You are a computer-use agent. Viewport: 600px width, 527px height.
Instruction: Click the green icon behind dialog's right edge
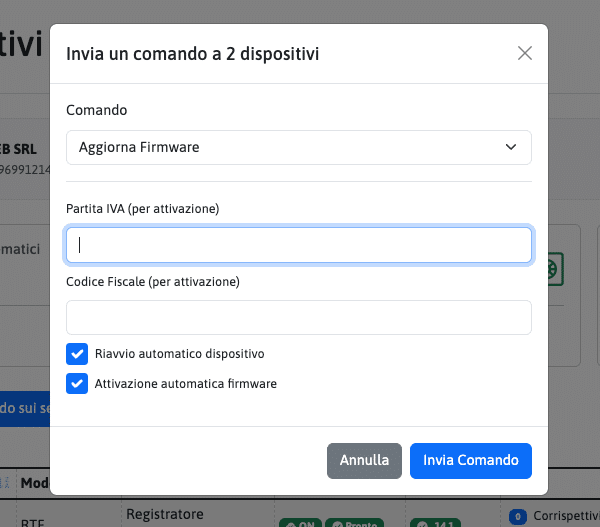click(x=553, y=269)
